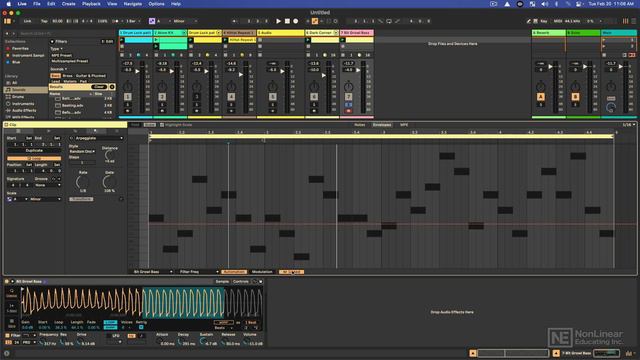Click the Tap tempo button

tap(44, 21)
